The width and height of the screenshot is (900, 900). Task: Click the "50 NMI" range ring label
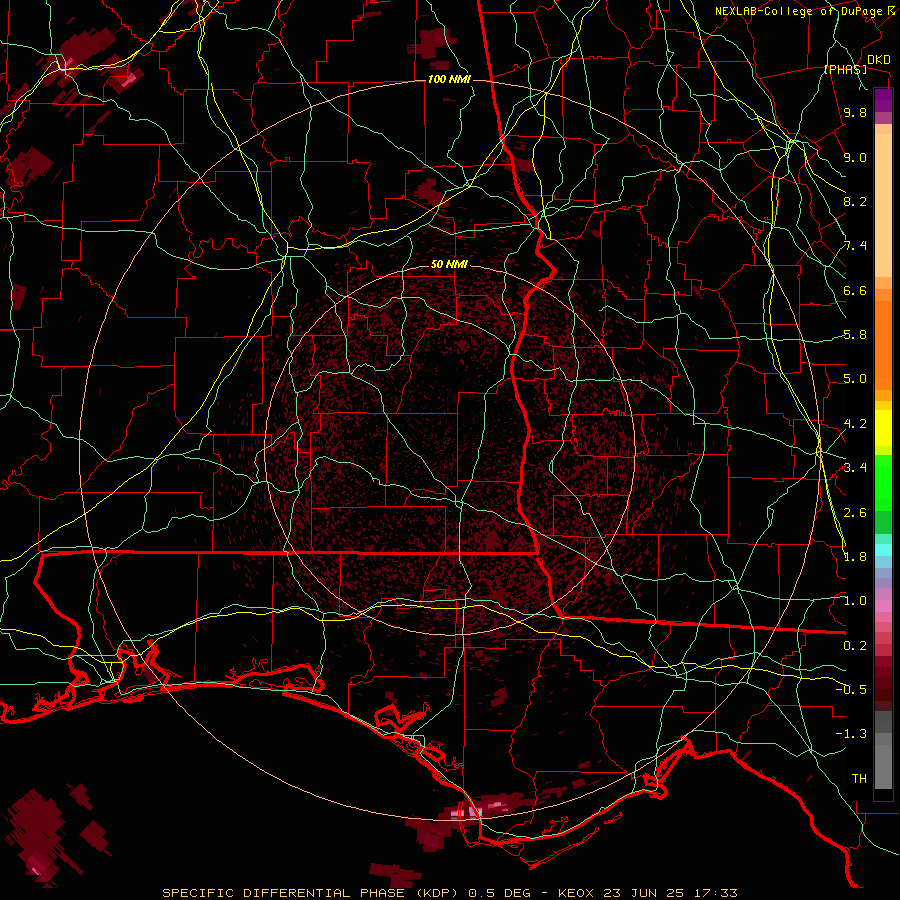click(449, 264)
